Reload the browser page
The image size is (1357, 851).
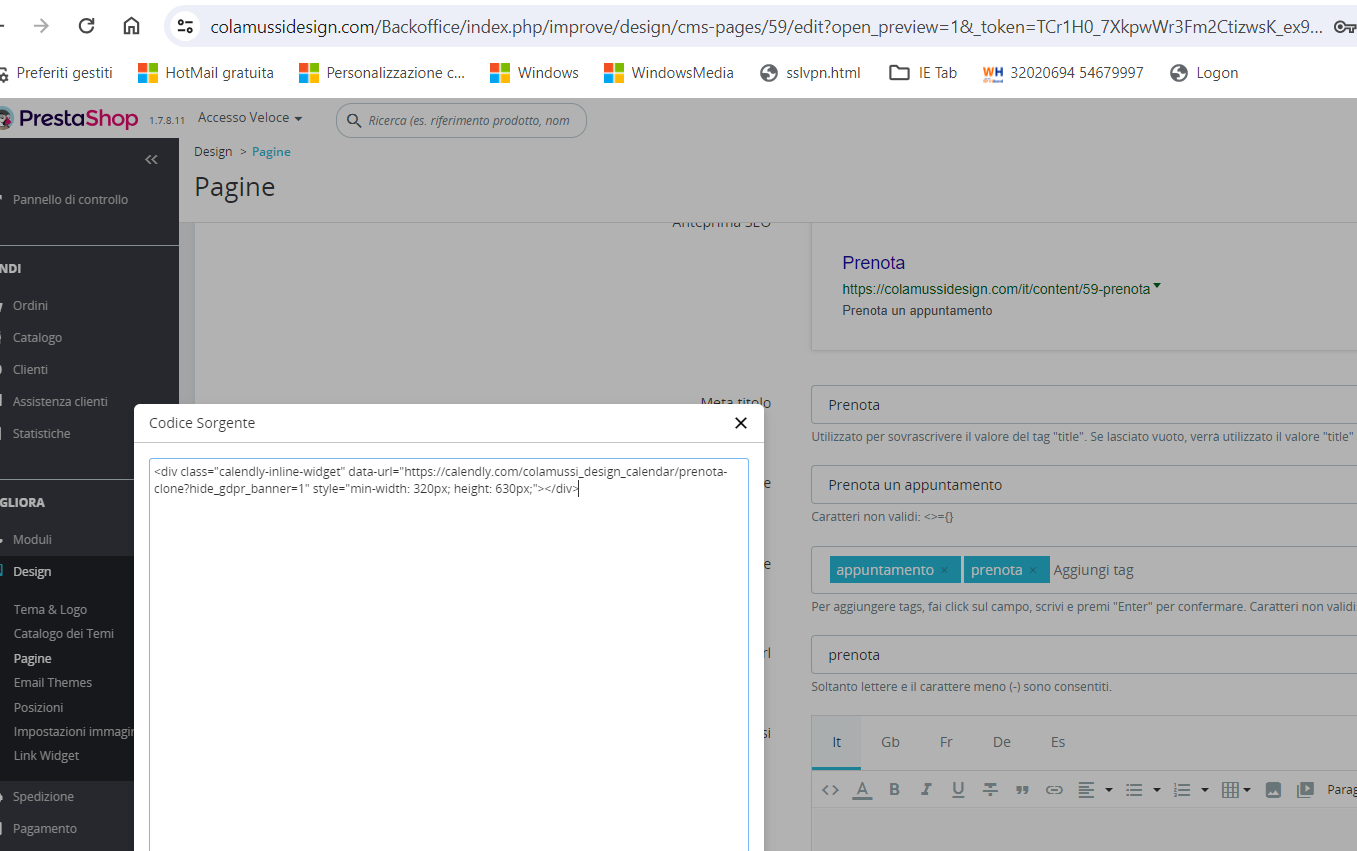coord(86,26)
